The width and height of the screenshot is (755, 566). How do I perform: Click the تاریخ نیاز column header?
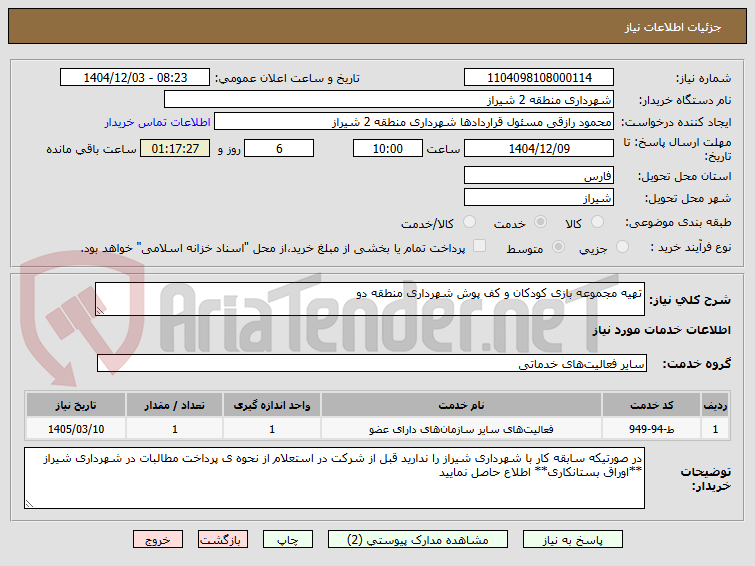click(x=76, y=405)
